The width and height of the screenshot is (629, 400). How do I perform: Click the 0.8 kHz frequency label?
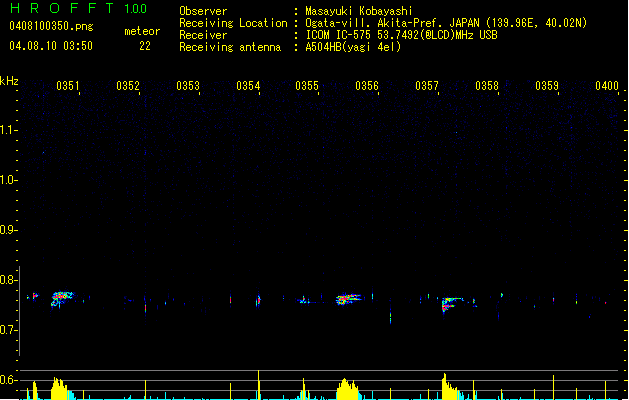click(9, 280)
